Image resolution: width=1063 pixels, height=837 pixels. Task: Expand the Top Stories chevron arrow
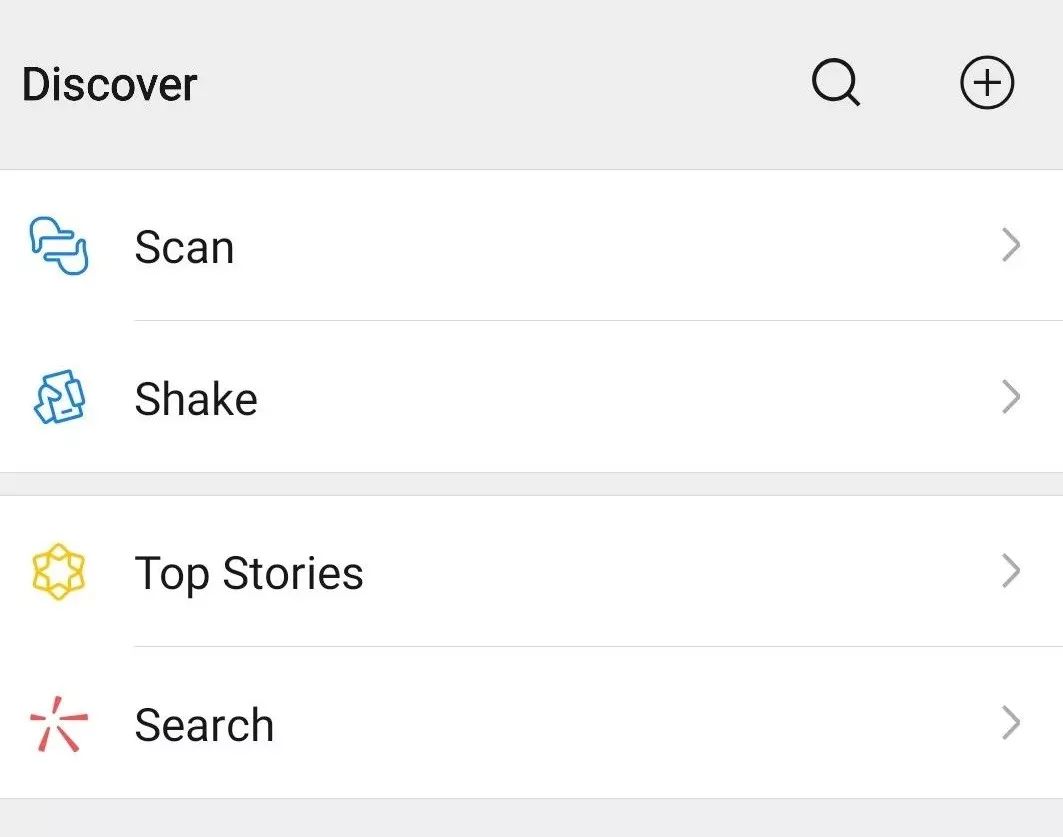pos(1011,571)
